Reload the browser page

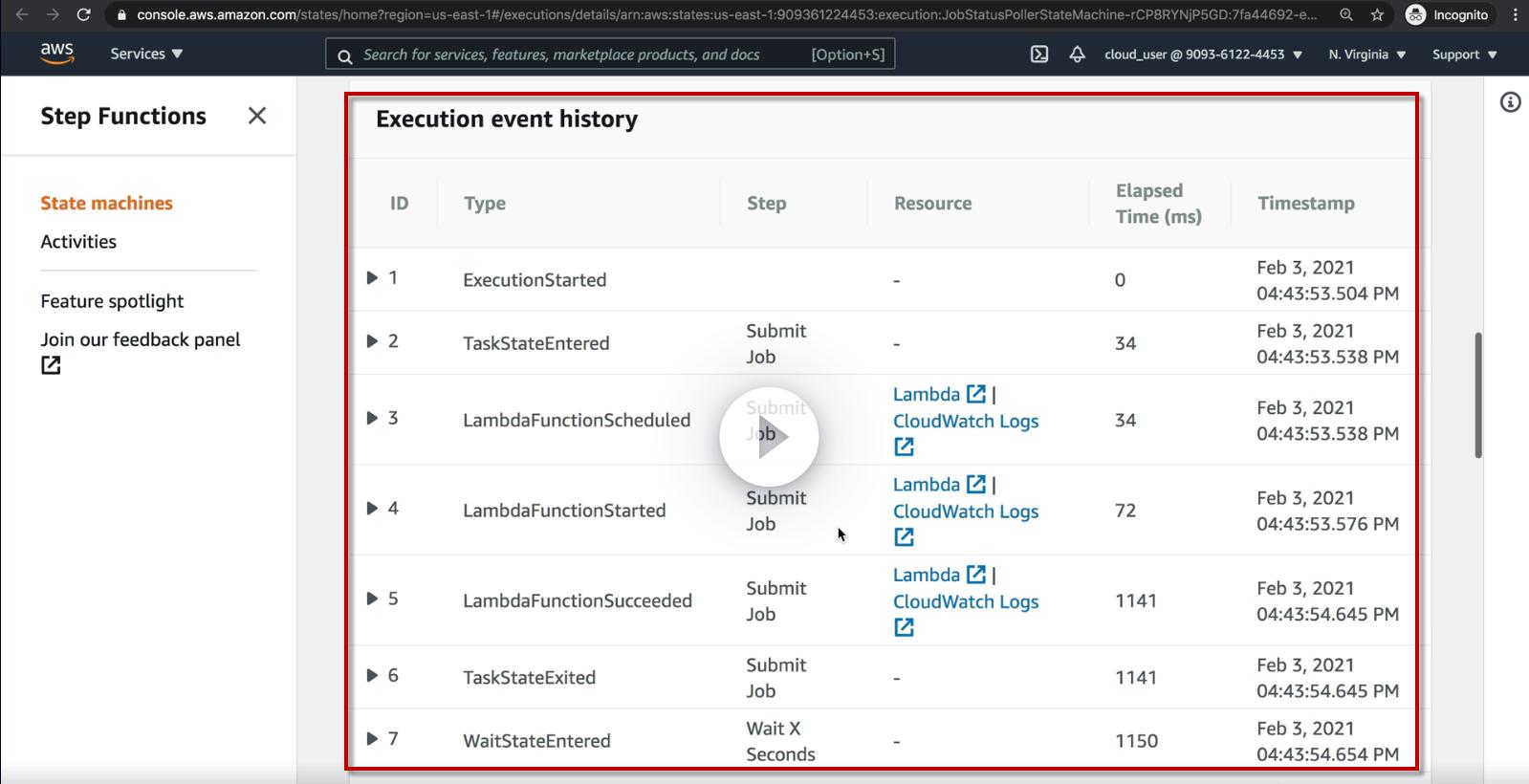point(83,14)
